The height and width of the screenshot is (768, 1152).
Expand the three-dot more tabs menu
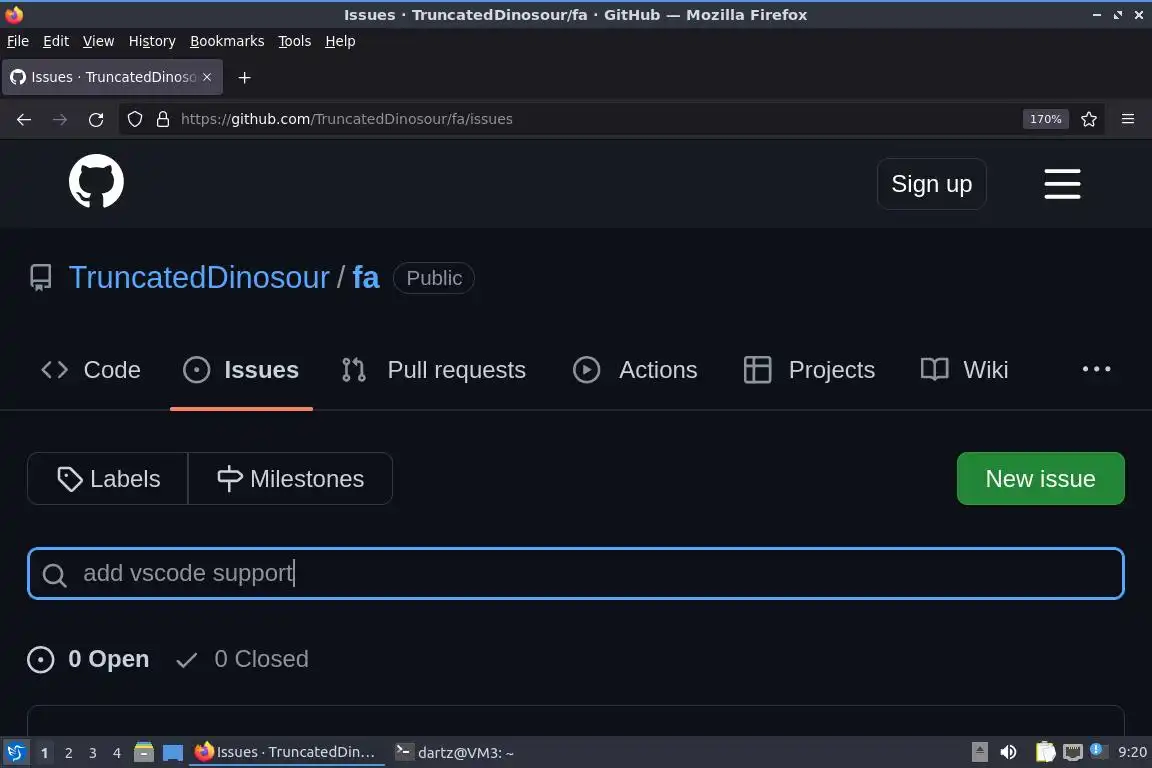coord(1096,369)
